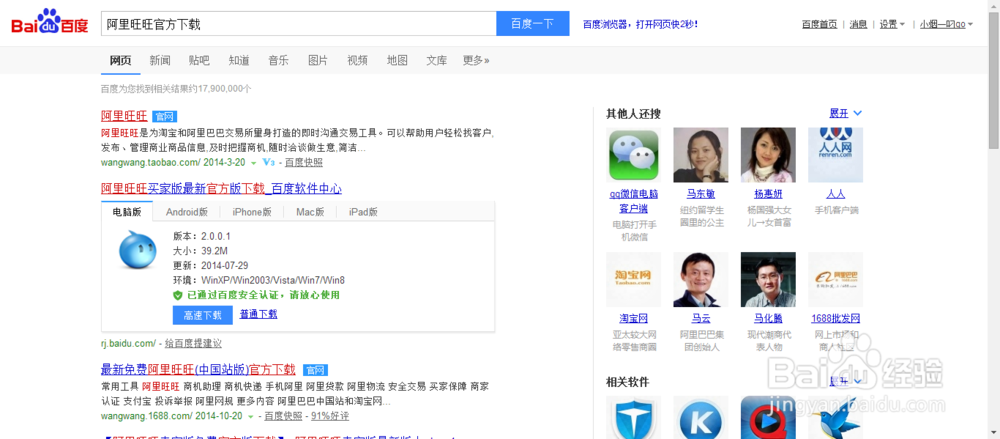The width and height of the screenshot is (1000, 439).
Task: Select the 网页 tab
Action: 121,61
